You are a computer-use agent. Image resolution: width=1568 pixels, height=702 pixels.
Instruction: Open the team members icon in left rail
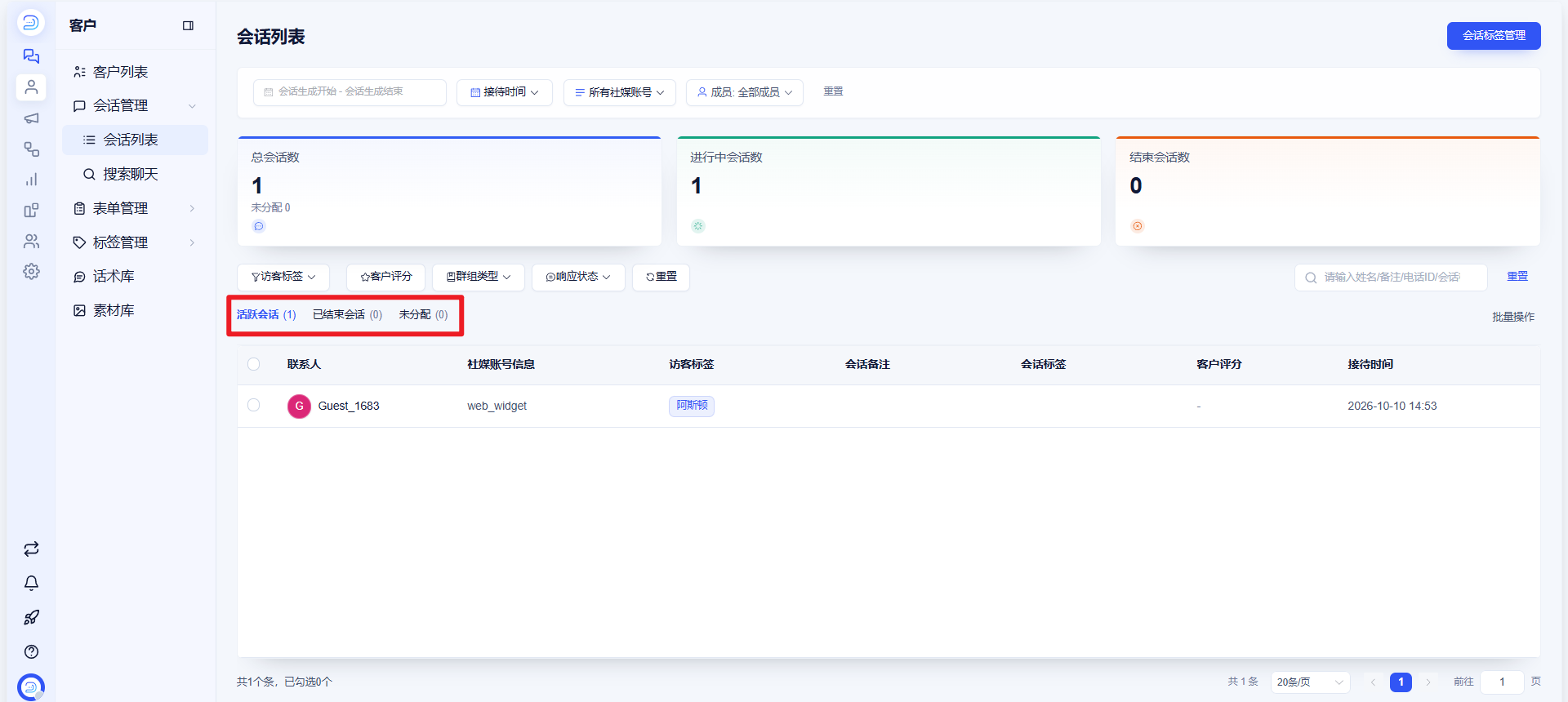pyautogui.click(x=31, y=241)
